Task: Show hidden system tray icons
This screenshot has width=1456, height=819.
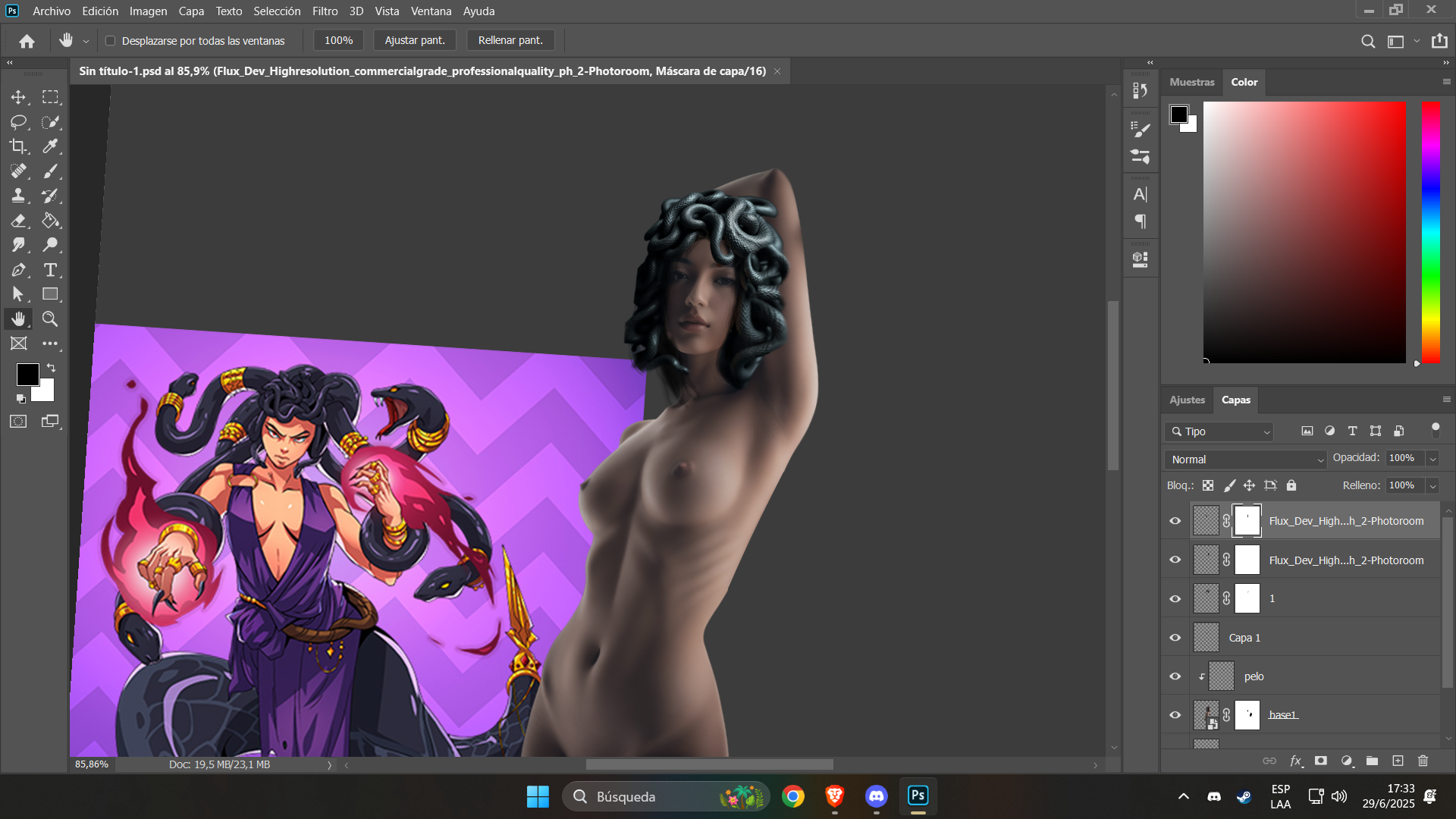Action: pyautogui.click(x=1183, y=796)
